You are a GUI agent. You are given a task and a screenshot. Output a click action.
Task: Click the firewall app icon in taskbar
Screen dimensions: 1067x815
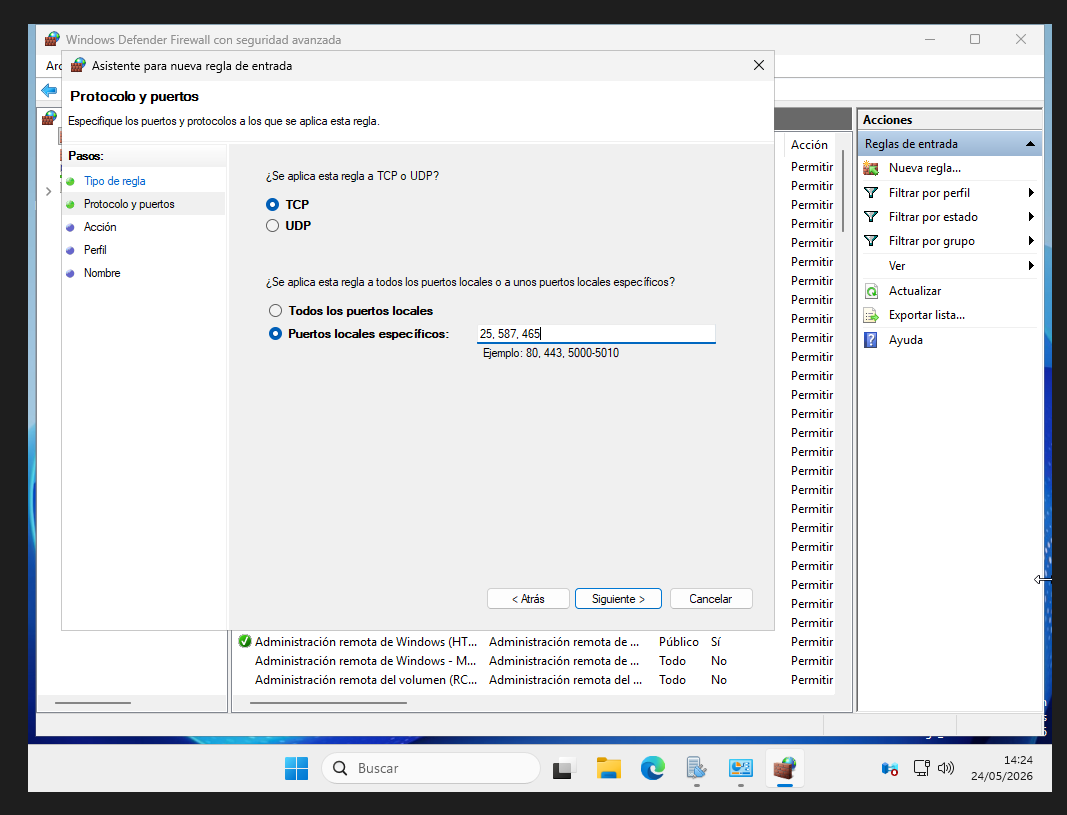pos(785,769)
